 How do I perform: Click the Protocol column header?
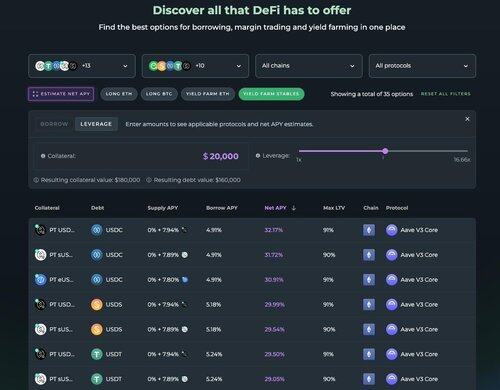point(397,208)
